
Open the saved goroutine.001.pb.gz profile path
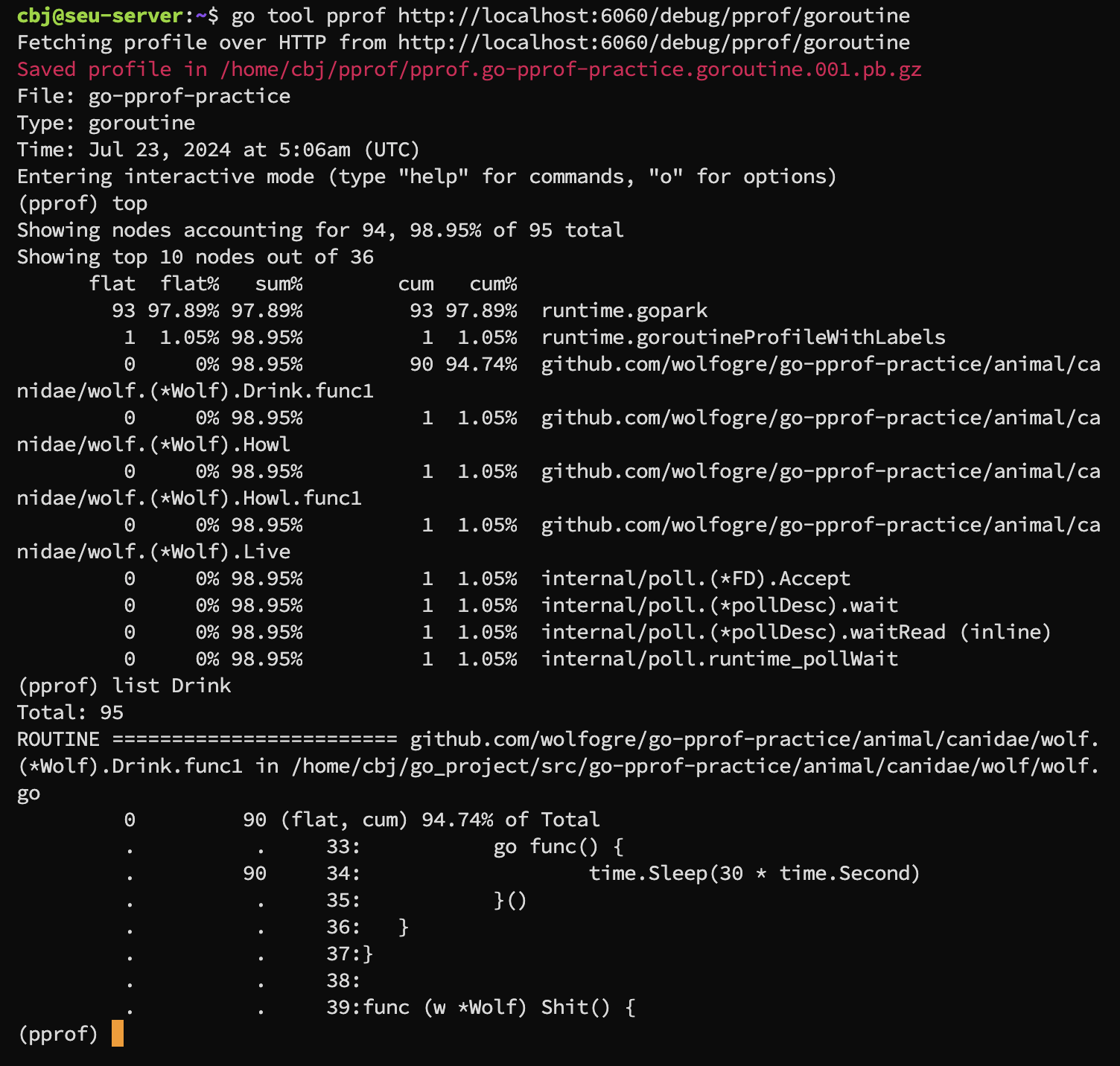(x=570, y=69)
